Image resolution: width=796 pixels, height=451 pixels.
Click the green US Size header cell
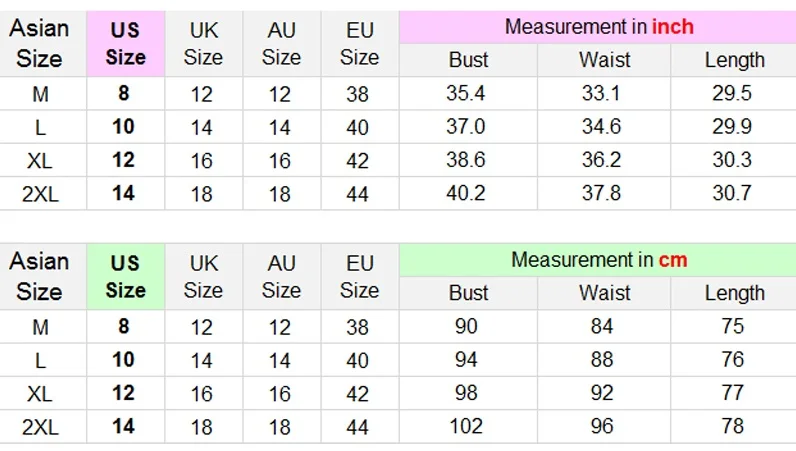coord(125,277)
